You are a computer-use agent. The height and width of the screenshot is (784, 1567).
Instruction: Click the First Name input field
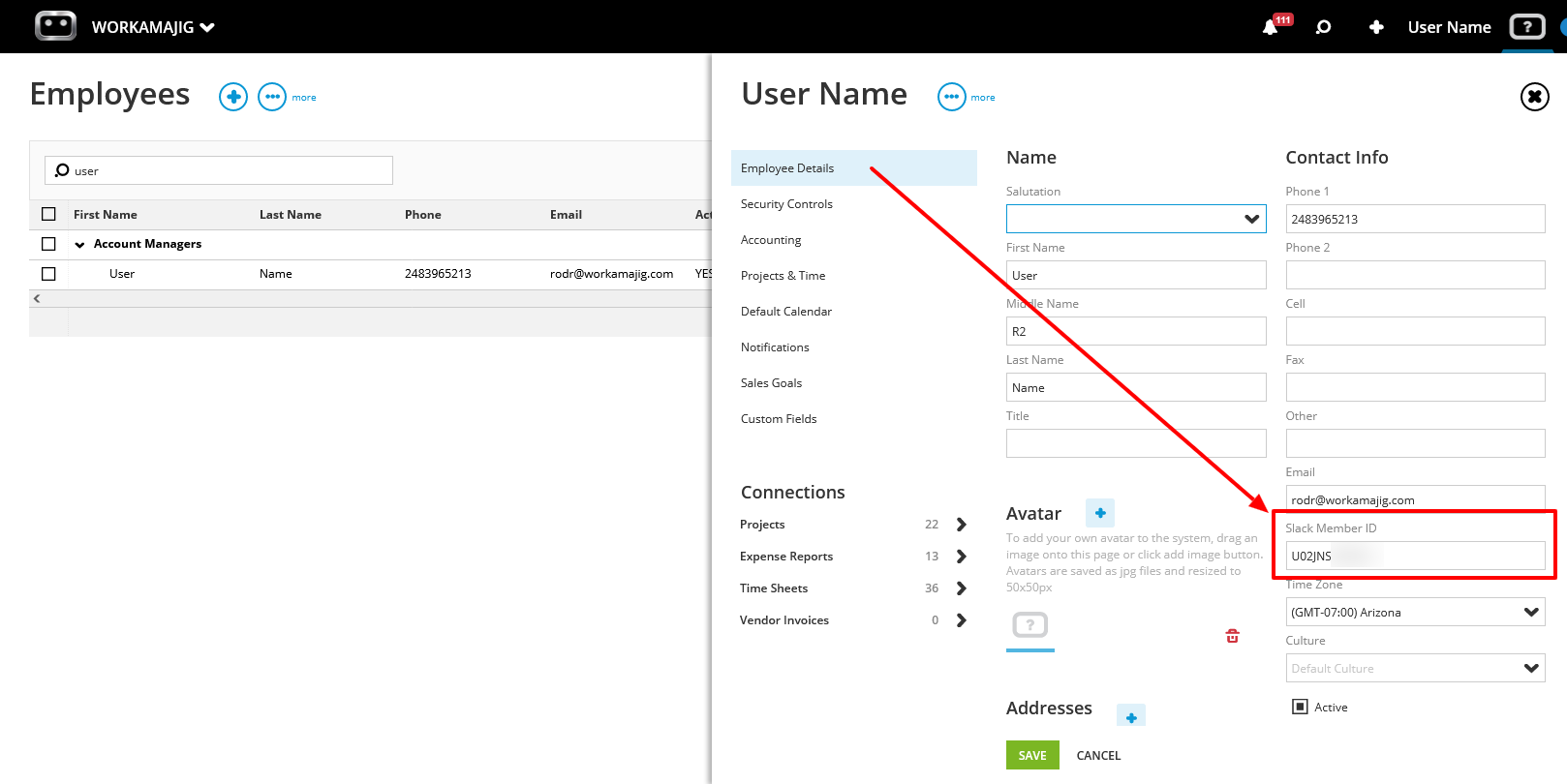tap(1136, 275)
